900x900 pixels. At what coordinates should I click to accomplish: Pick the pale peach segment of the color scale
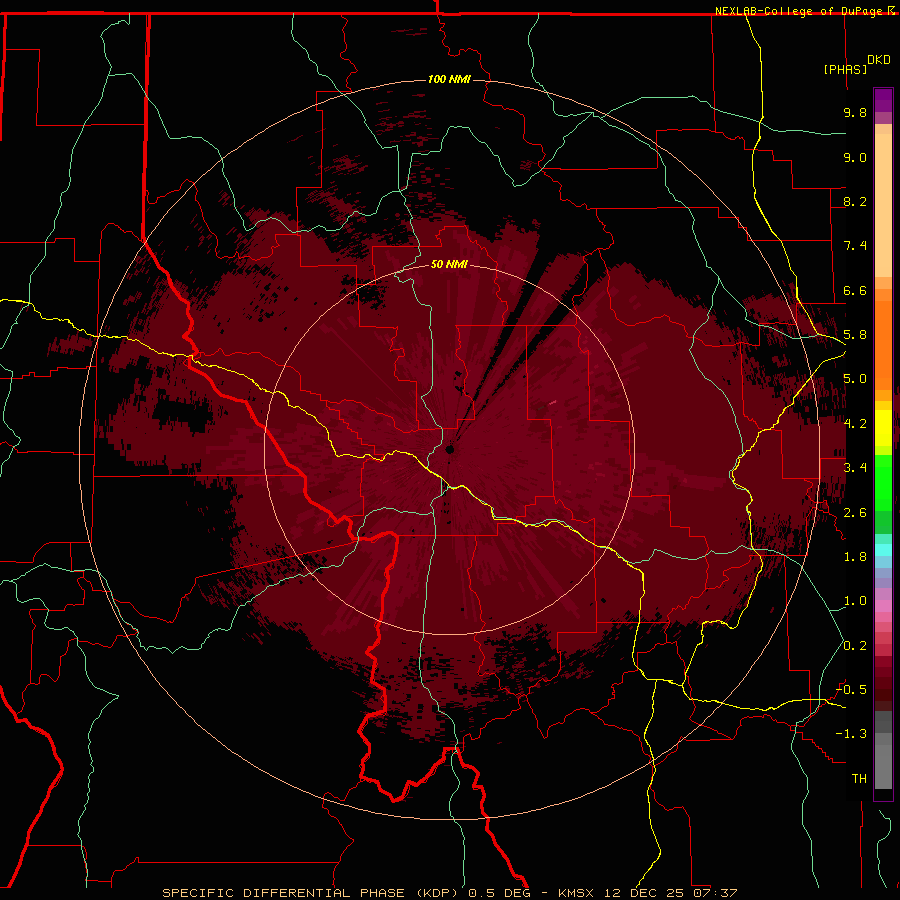(883, 204)
